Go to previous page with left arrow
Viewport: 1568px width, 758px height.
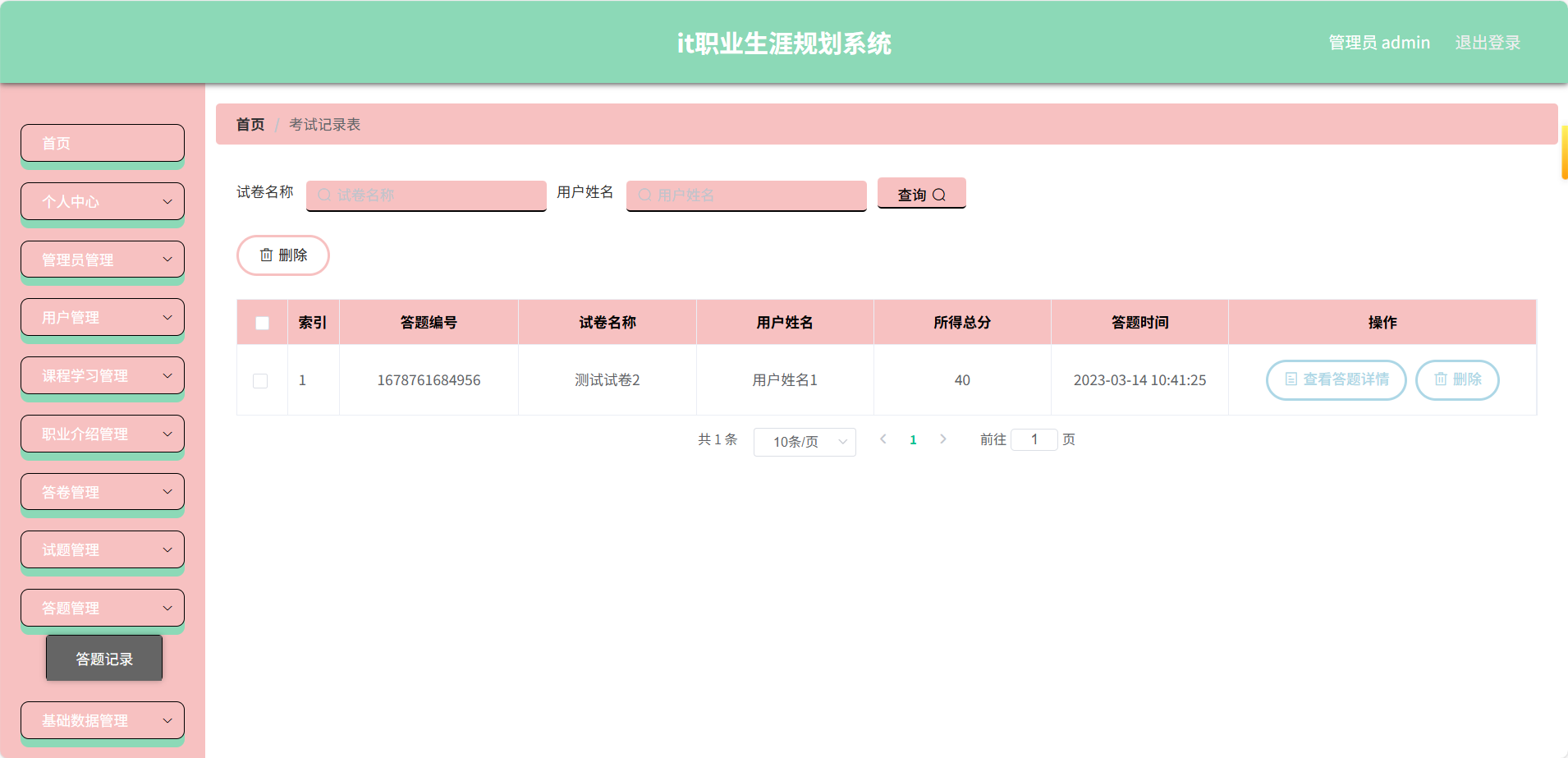click(x=883, y=439)
